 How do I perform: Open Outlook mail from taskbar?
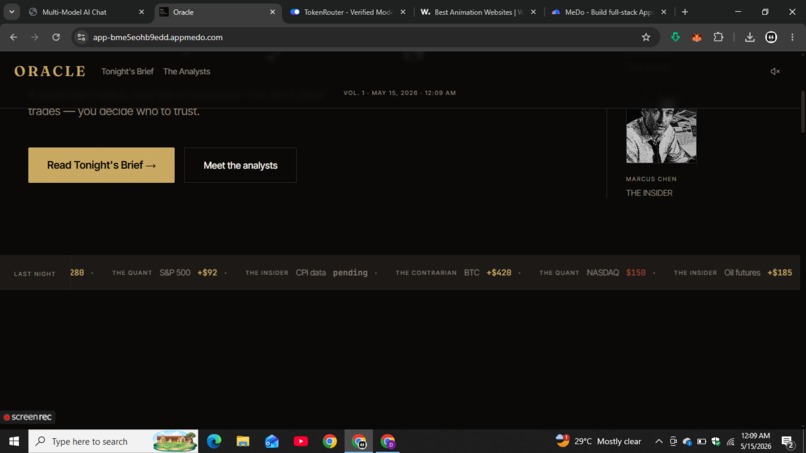pyautogui.click(x=271, y=441)
